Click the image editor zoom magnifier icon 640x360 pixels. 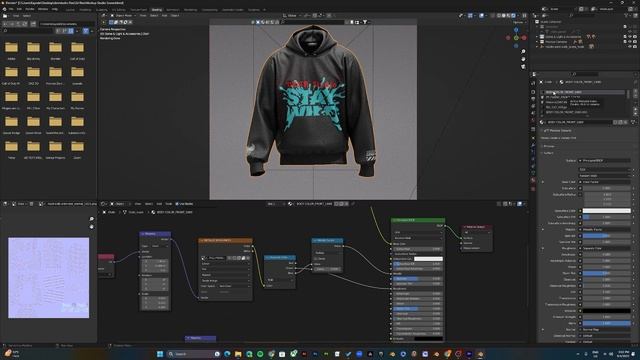pos(92,219)
